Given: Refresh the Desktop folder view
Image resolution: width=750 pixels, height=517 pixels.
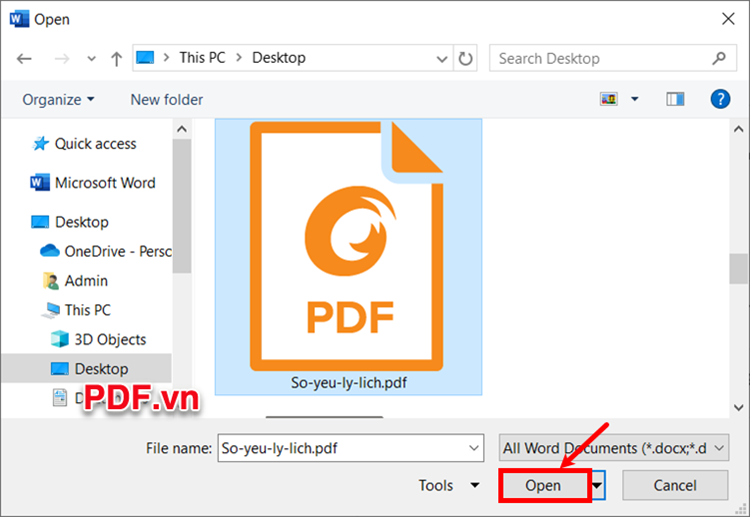Looking at the screenshot, I should [x=465, y=58].
